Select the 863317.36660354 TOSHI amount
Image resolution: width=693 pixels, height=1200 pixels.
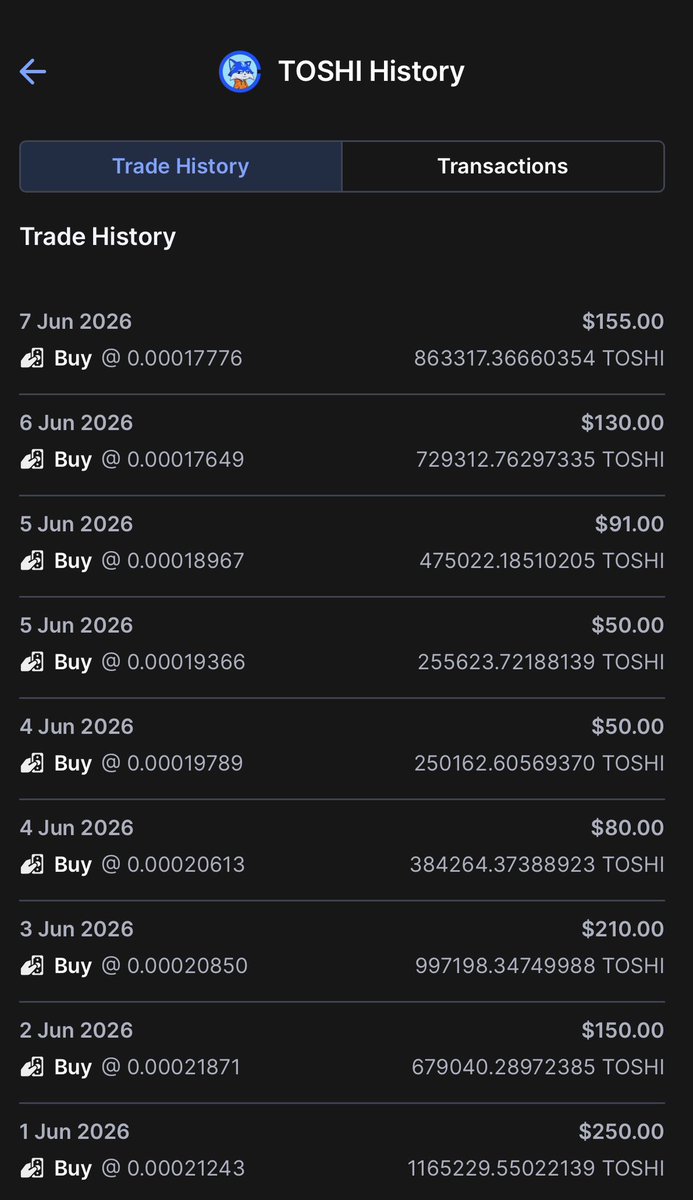point(539,358)
